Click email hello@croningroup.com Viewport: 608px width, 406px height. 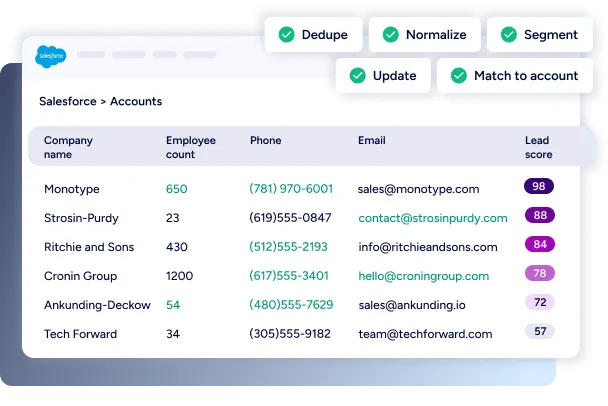coord(423,276)
